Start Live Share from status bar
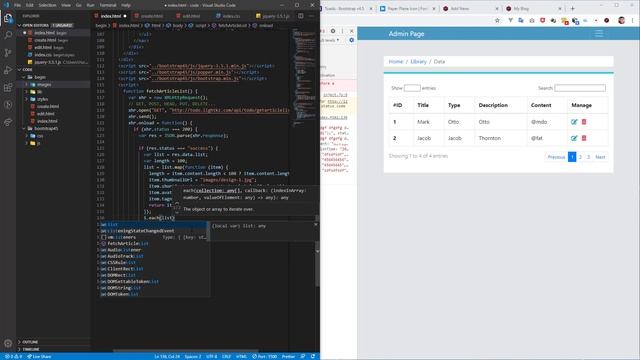The width and height of the screenshot is (640, 360). [x=39, y=356]
